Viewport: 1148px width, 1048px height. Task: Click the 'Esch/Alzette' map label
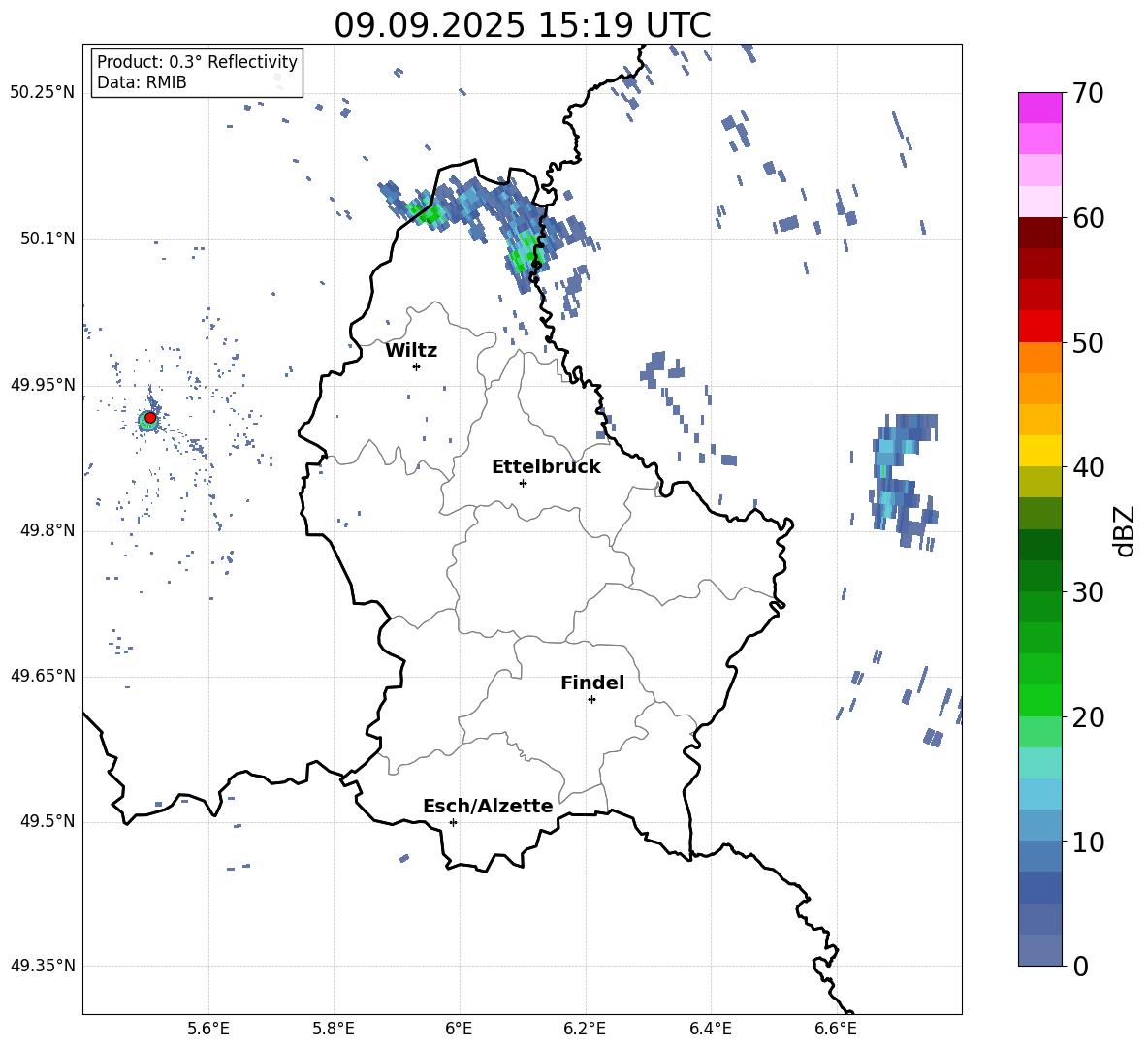pyautogui.click(x=489, y=806)
